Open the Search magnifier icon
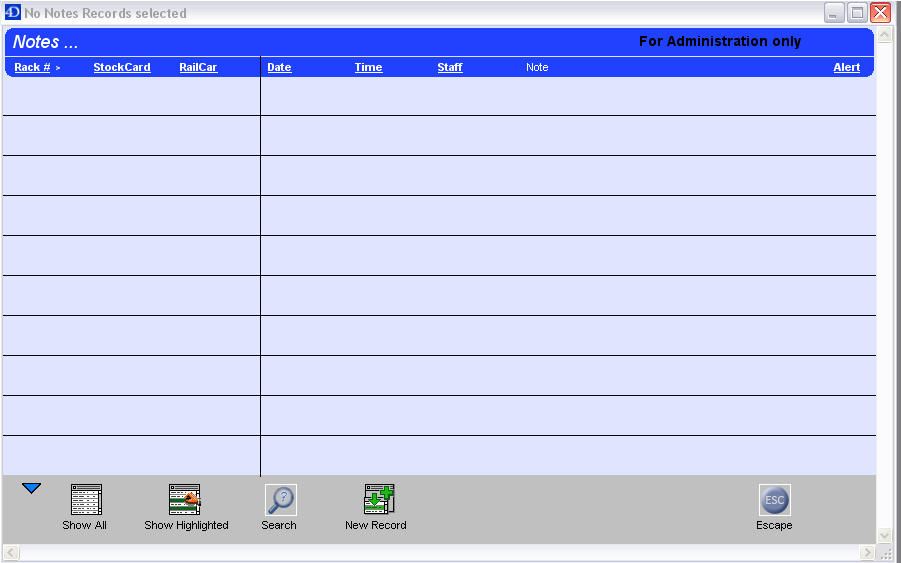This screenshot has height=563, width=901. pos(280,500)
